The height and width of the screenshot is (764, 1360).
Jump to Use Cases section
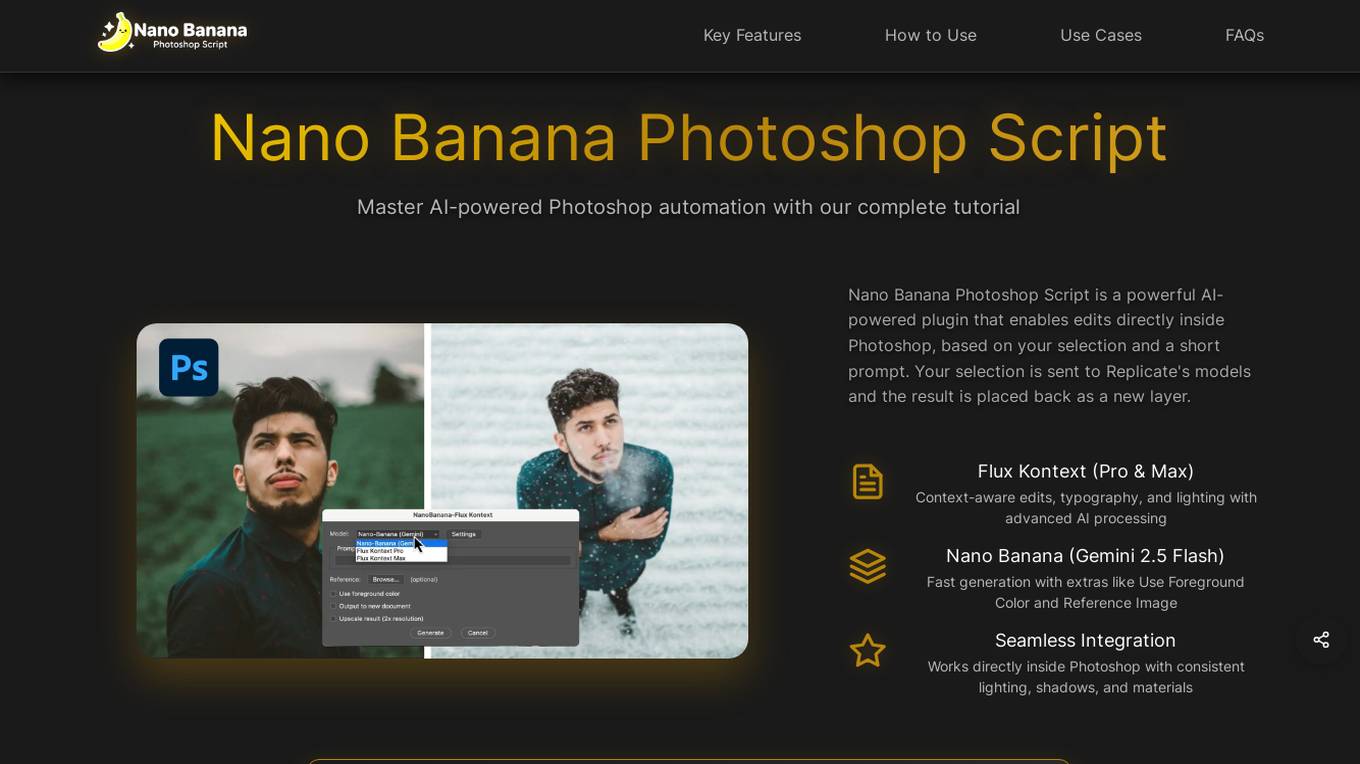[1101, 35]
